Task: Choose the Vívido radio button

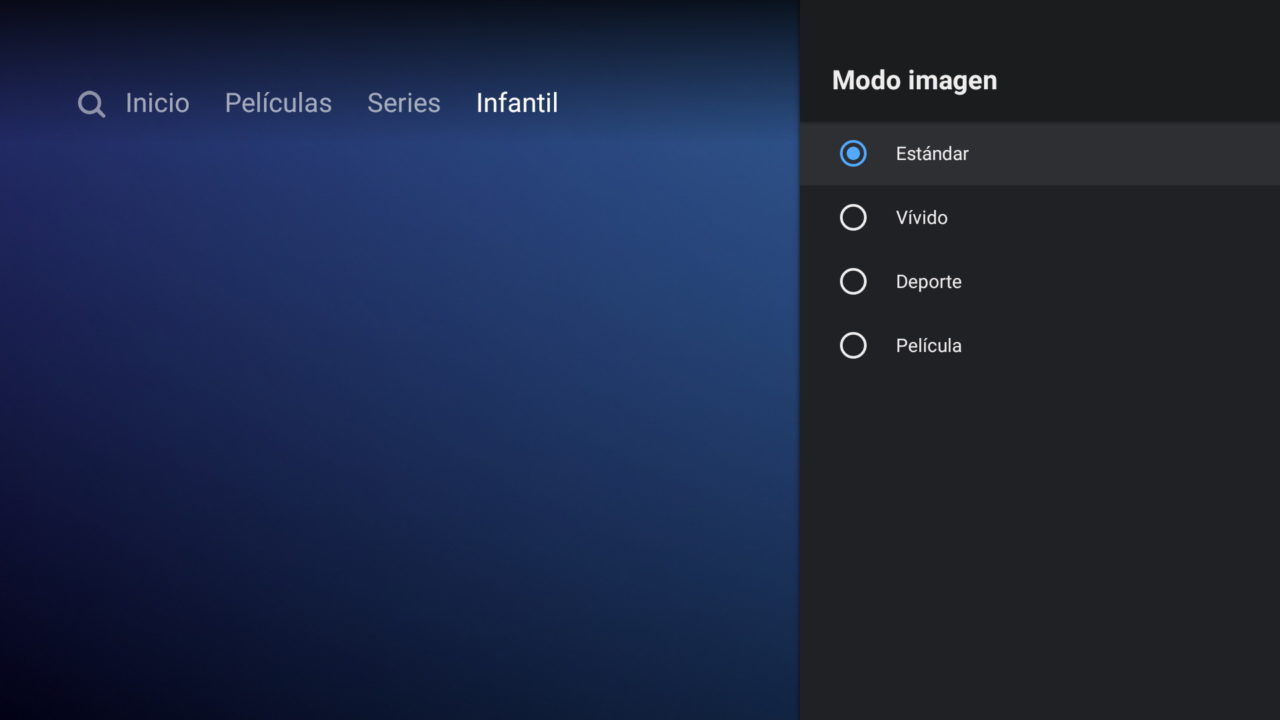Action: pyautogui.click(x=853, y=217)
